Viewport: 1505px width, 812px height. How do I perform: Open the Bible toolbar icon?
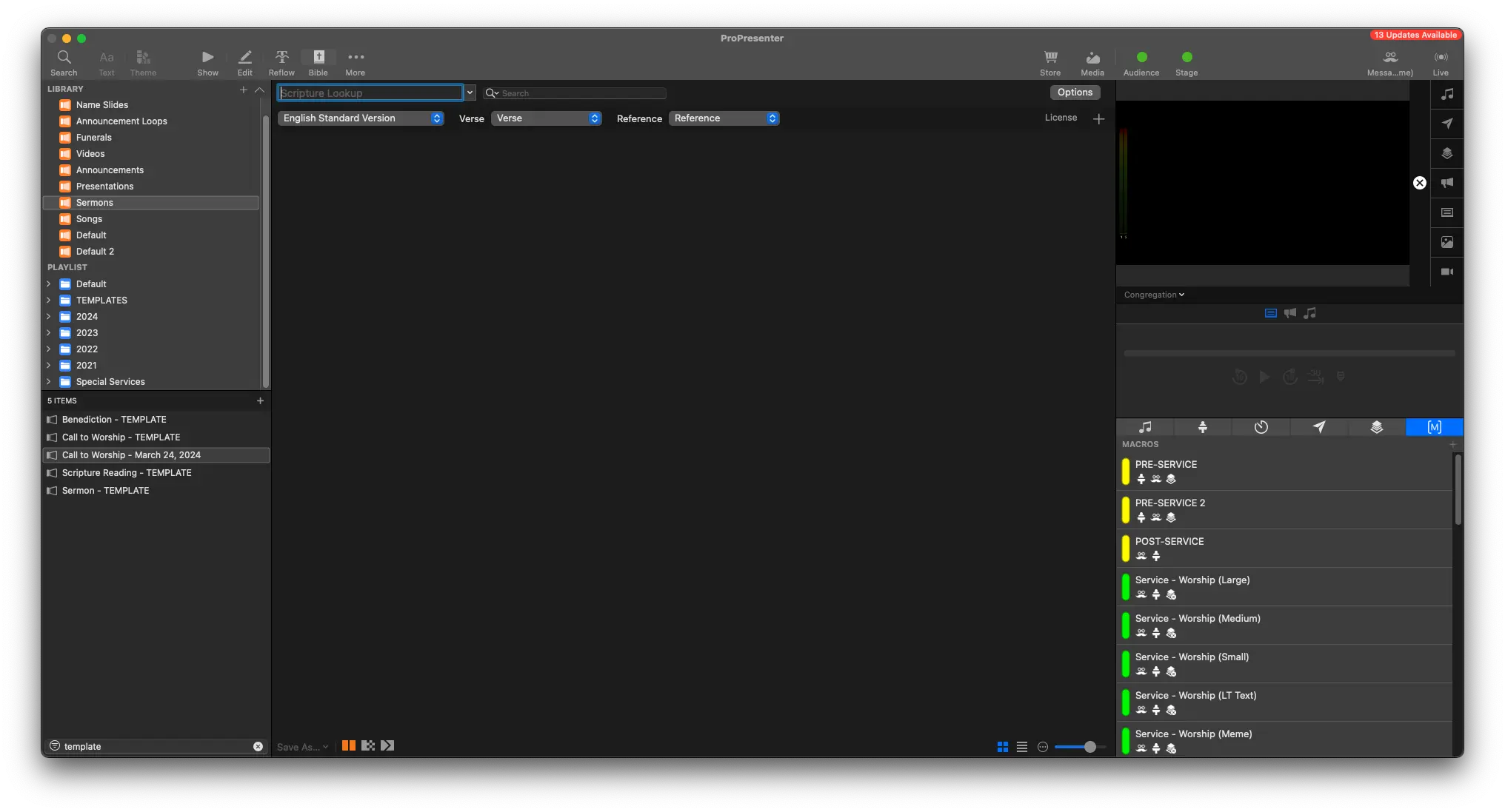click(x=318, y=58)
